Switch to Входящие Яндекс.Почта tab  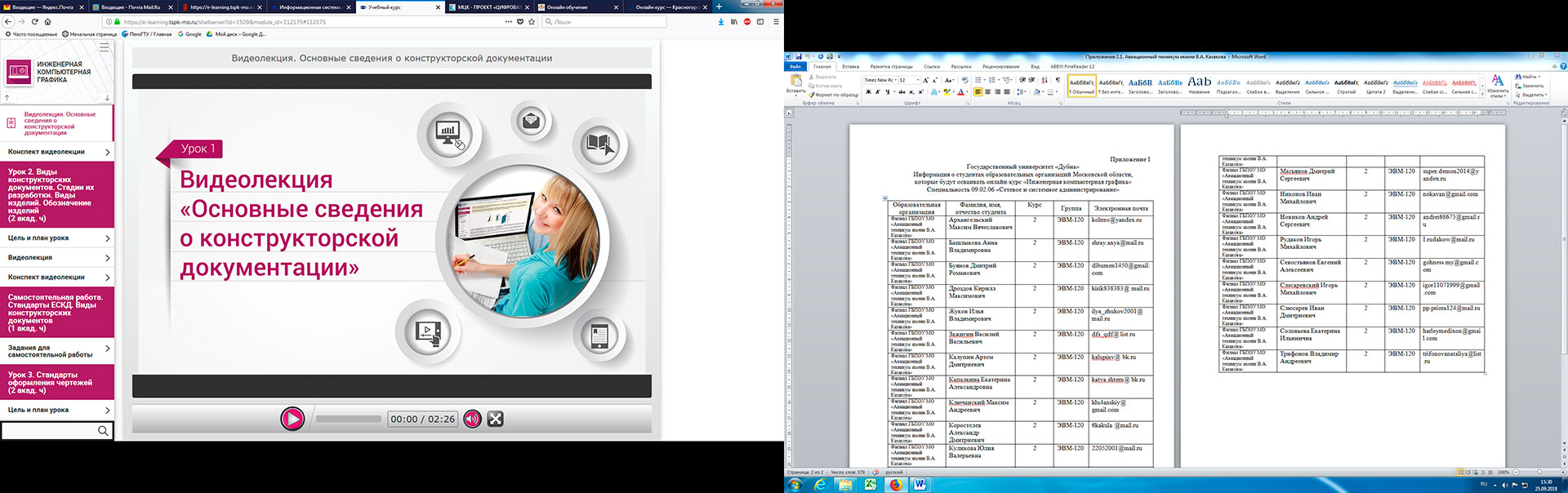tap(42, 7)
